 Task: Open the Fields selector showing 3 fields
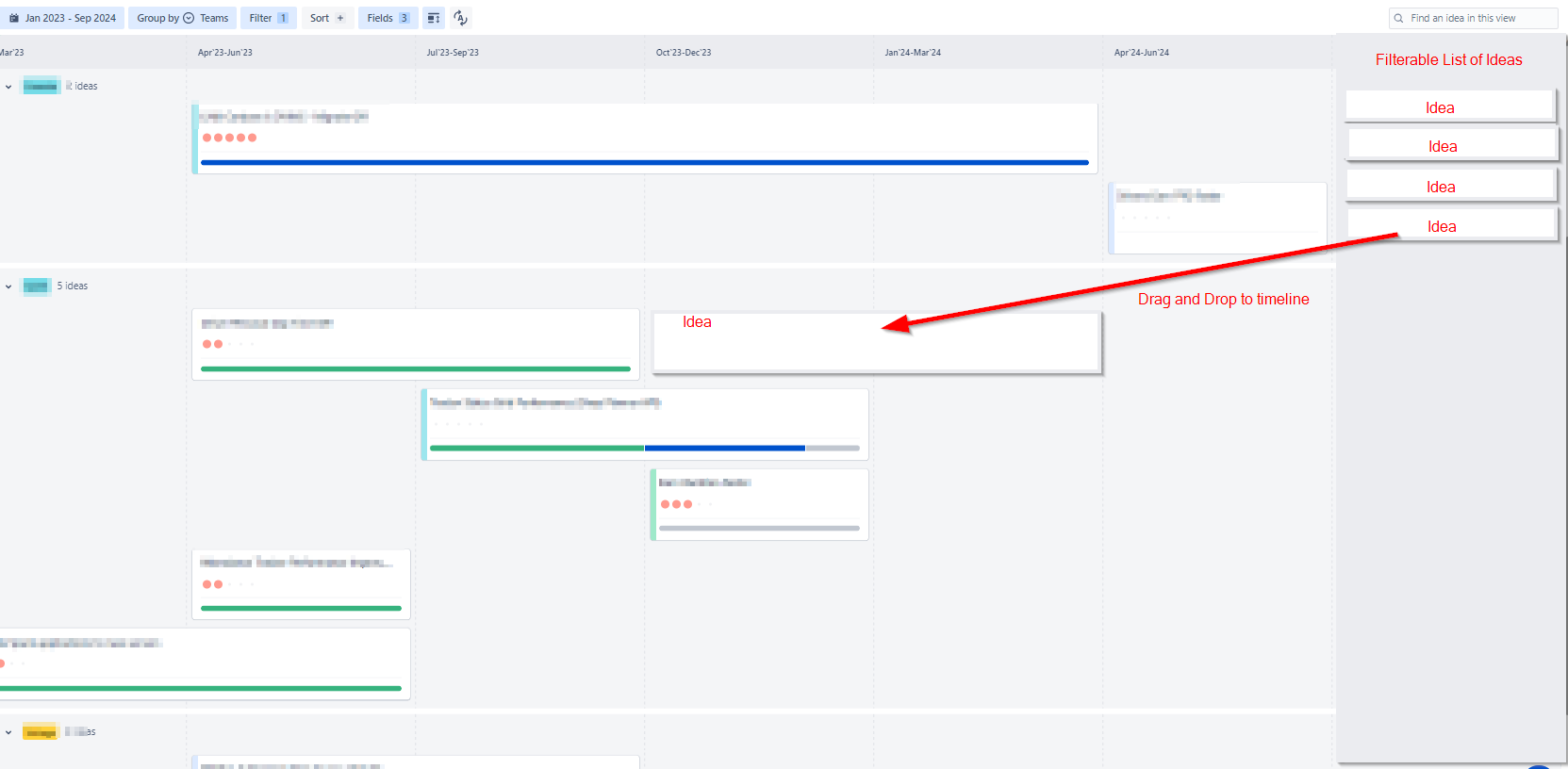(388, 18)
